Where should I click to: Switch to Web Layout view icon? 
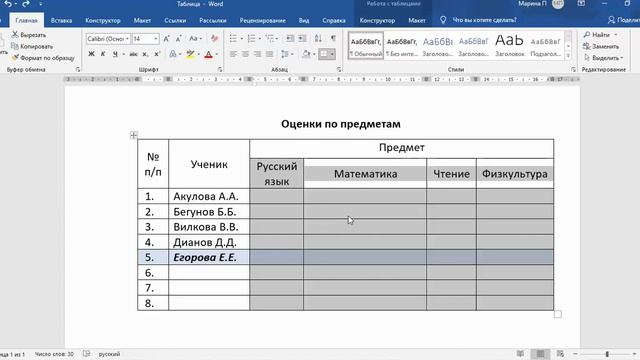(560, 354)
